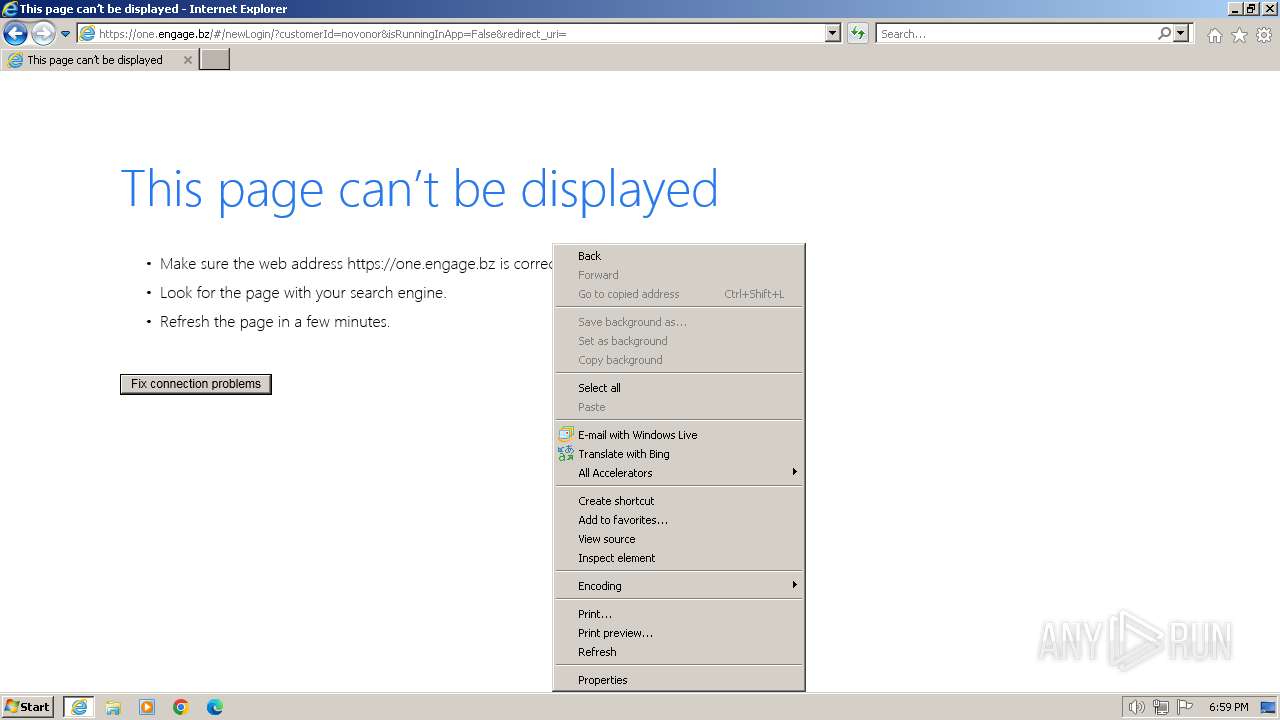1280x720 pixels.
Task: Click the Action Center flag icon
Action: tap(1185, 707)
